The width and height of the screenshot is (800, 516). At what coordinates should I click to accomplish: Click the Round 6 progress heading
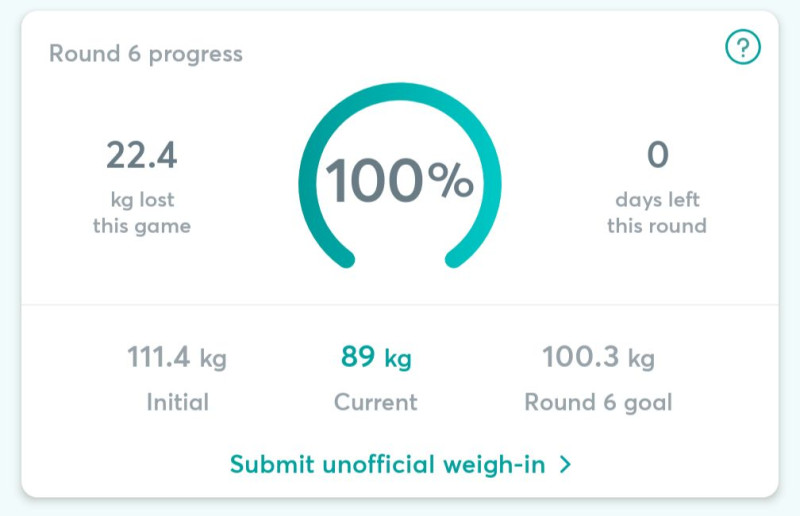coord(146,54)
